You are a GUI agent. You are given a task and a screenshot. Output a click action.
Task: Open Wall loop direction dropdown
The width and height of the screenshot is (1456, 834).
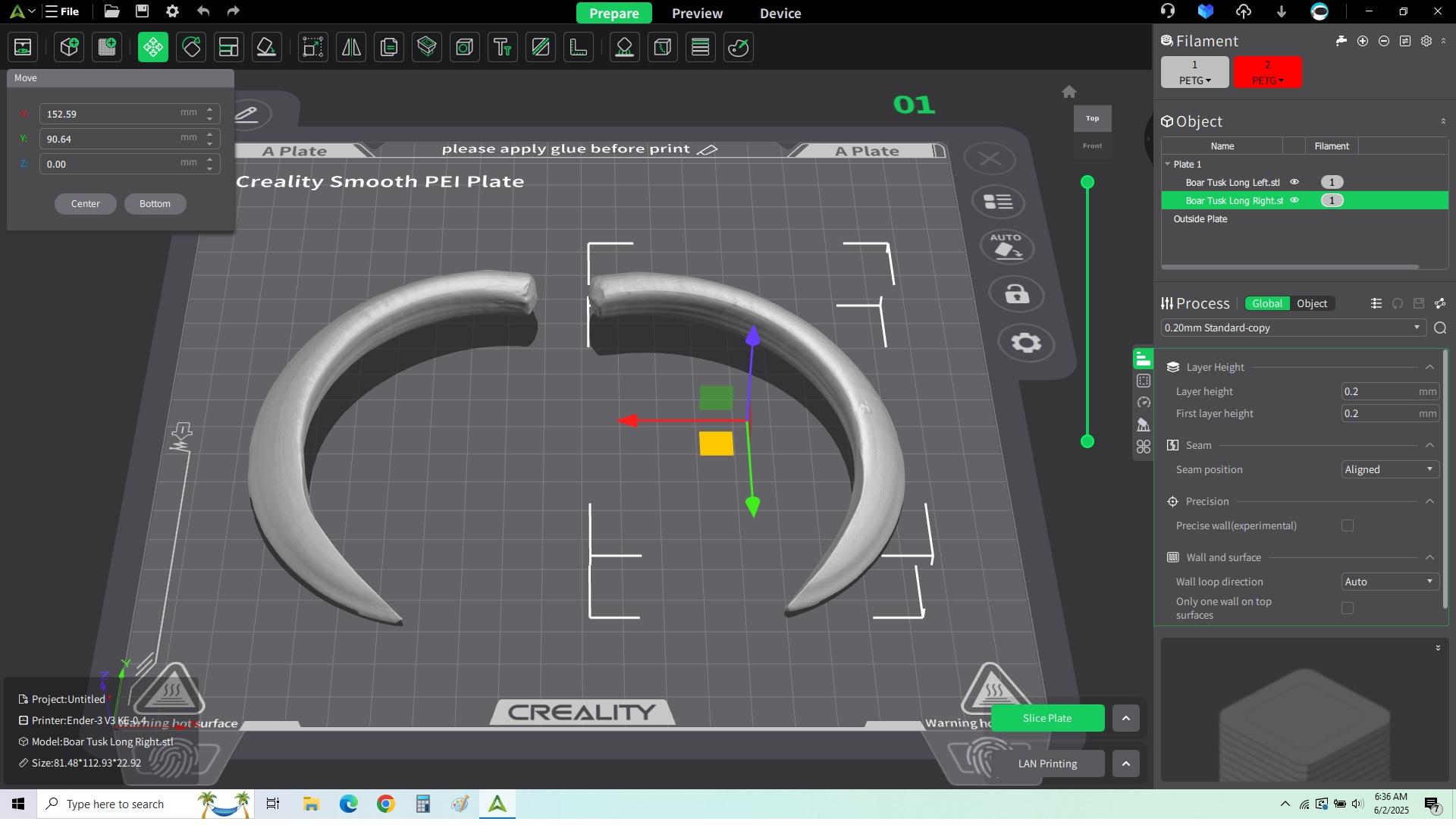click(x=1389, y=582)
